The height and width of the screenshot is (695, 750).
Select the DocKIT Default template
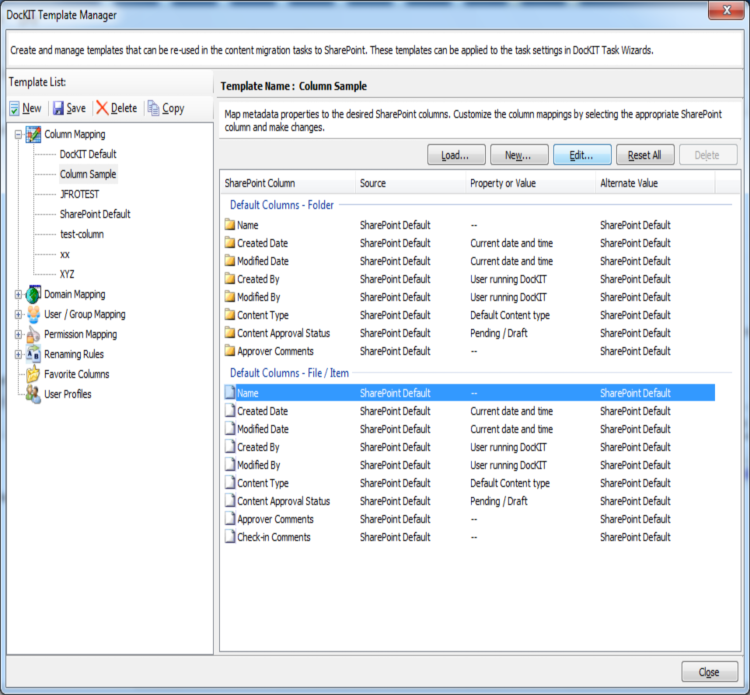coord(88,154)
